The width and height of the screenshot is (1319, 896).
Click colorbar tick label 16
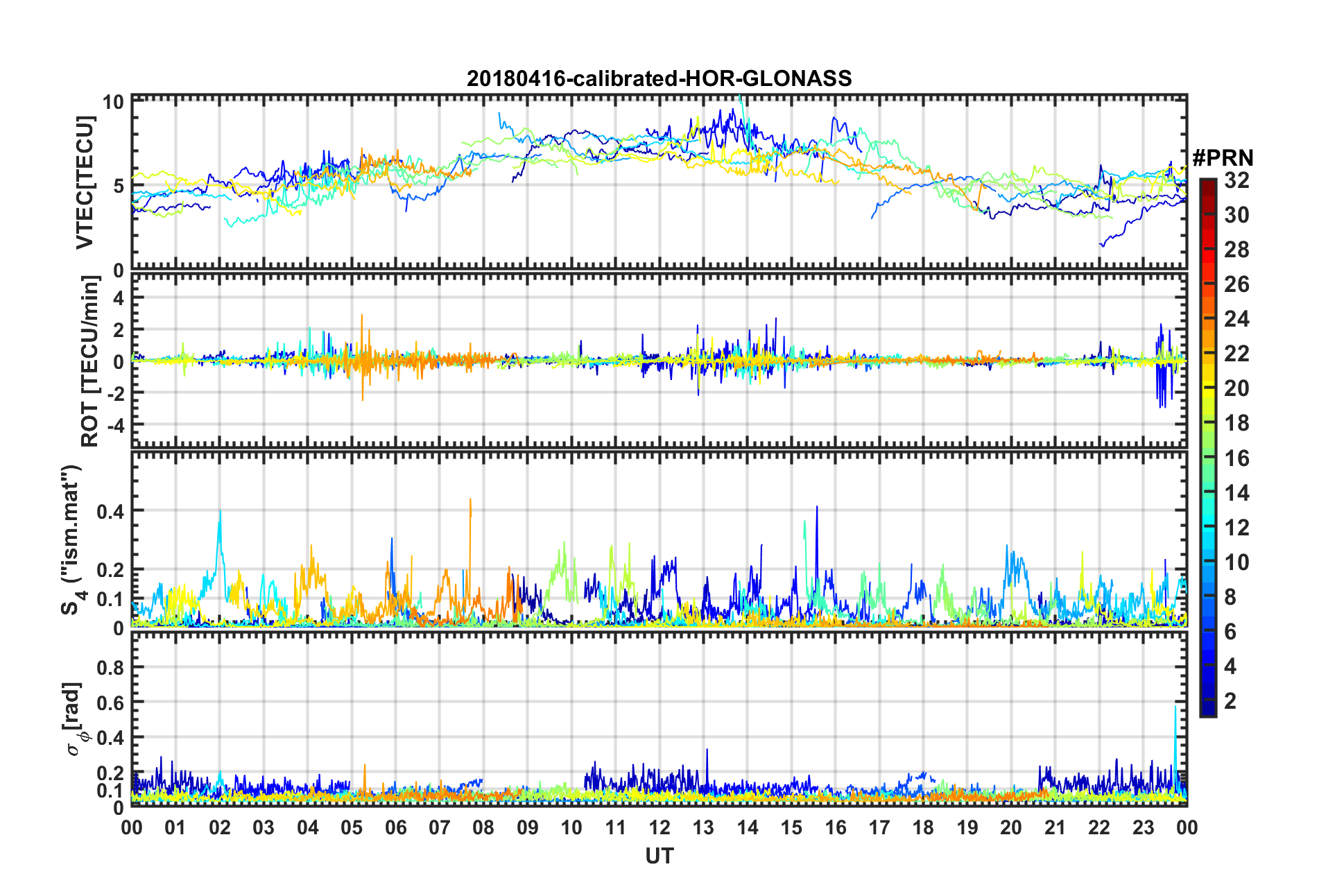(1236, 458)
